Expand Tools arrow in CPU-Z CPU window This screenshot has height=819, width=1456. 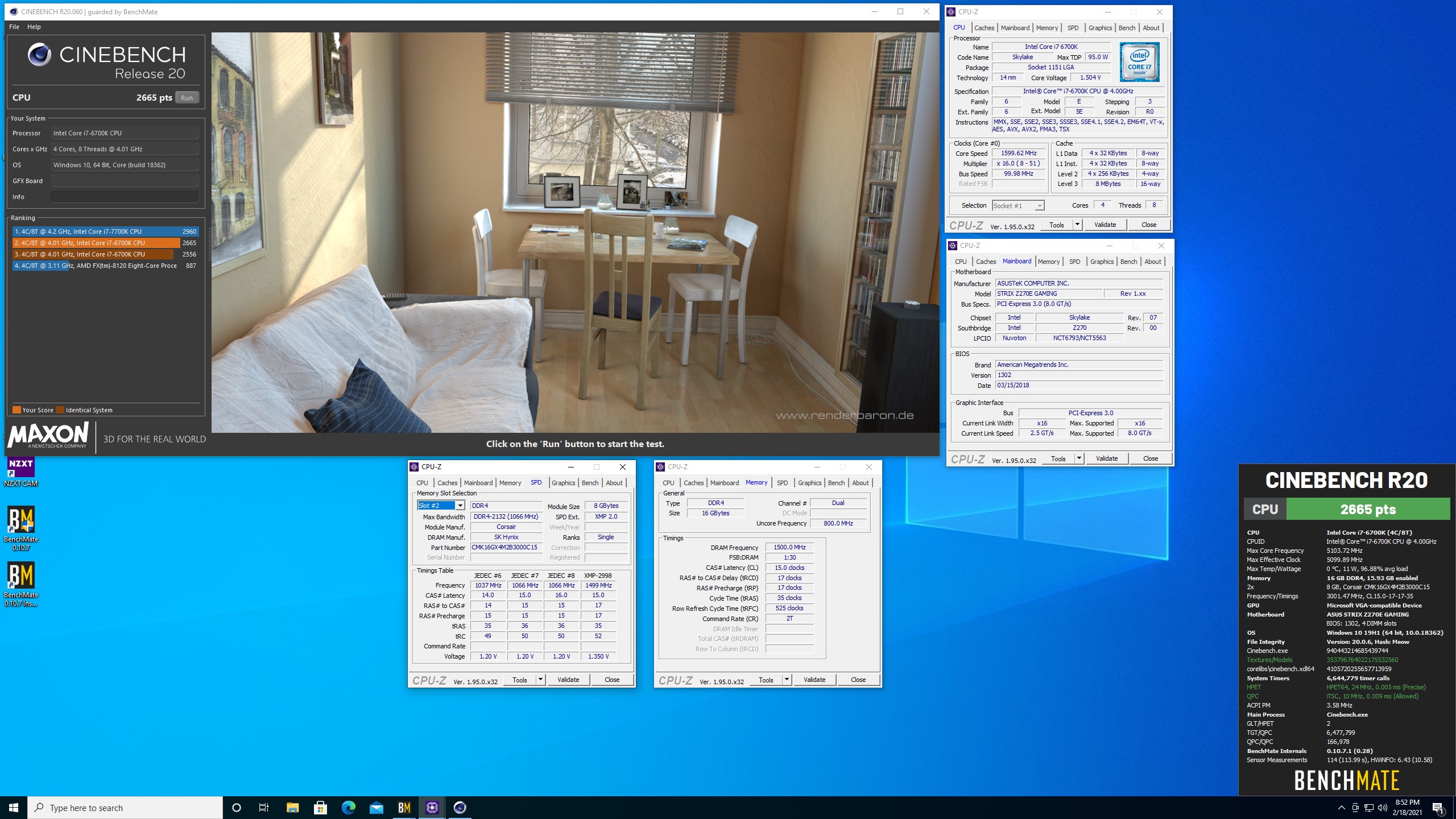(1077, 225)
